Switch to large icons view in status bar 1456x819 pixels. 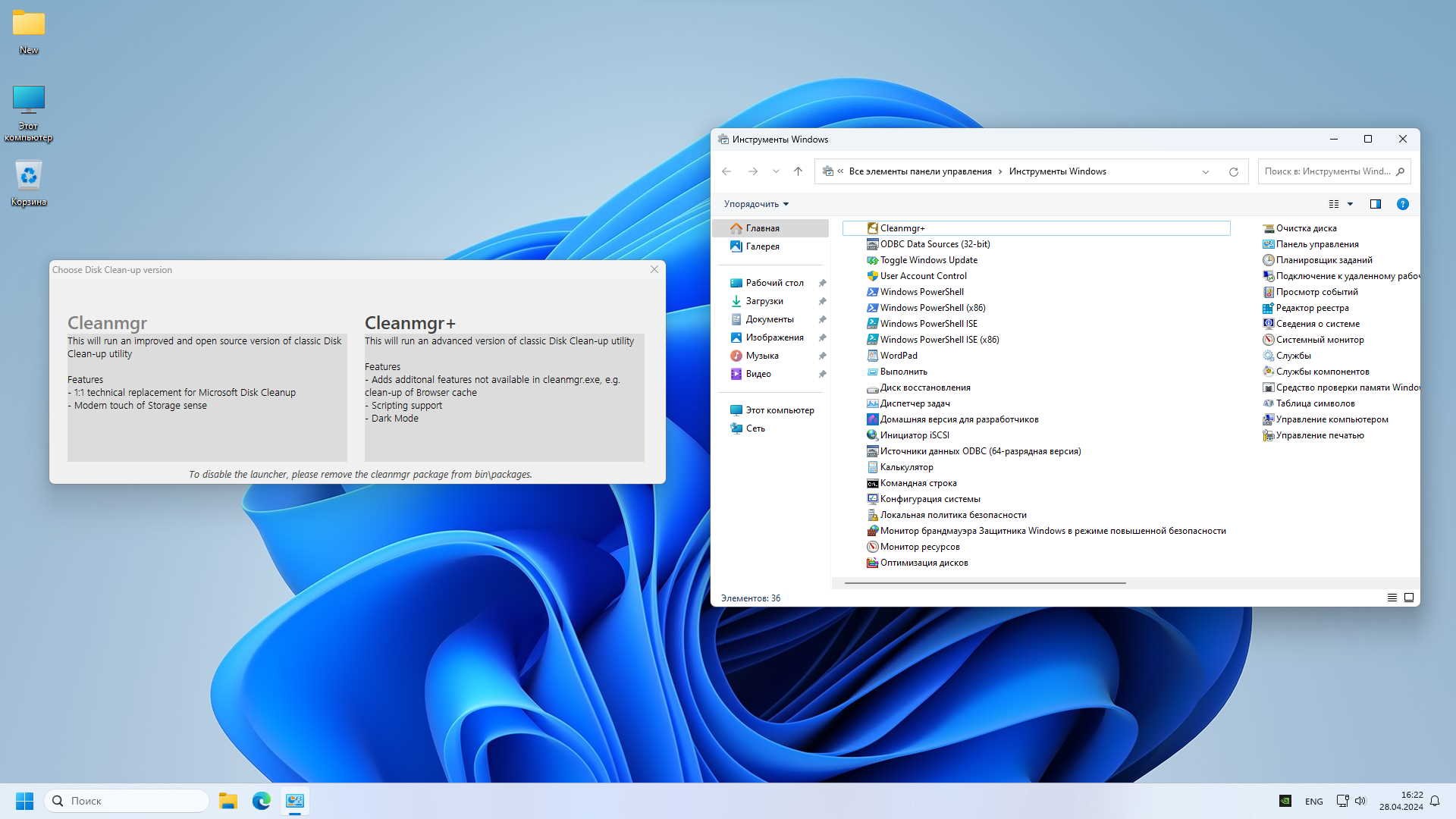tap(1409, 598)
